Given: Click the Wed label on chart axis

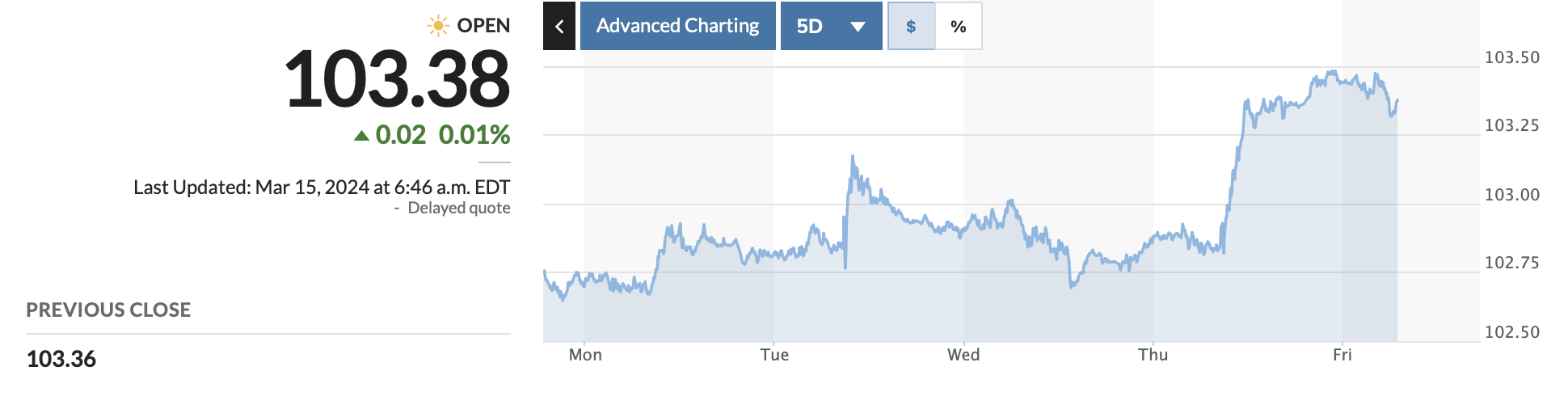Looking at the screenshot, I should [963, 355].
